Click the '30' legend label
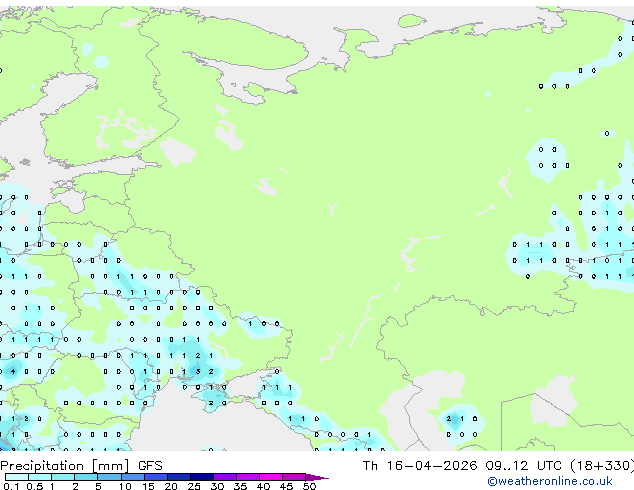The image size is (634, 490). [x=217, y=486]
